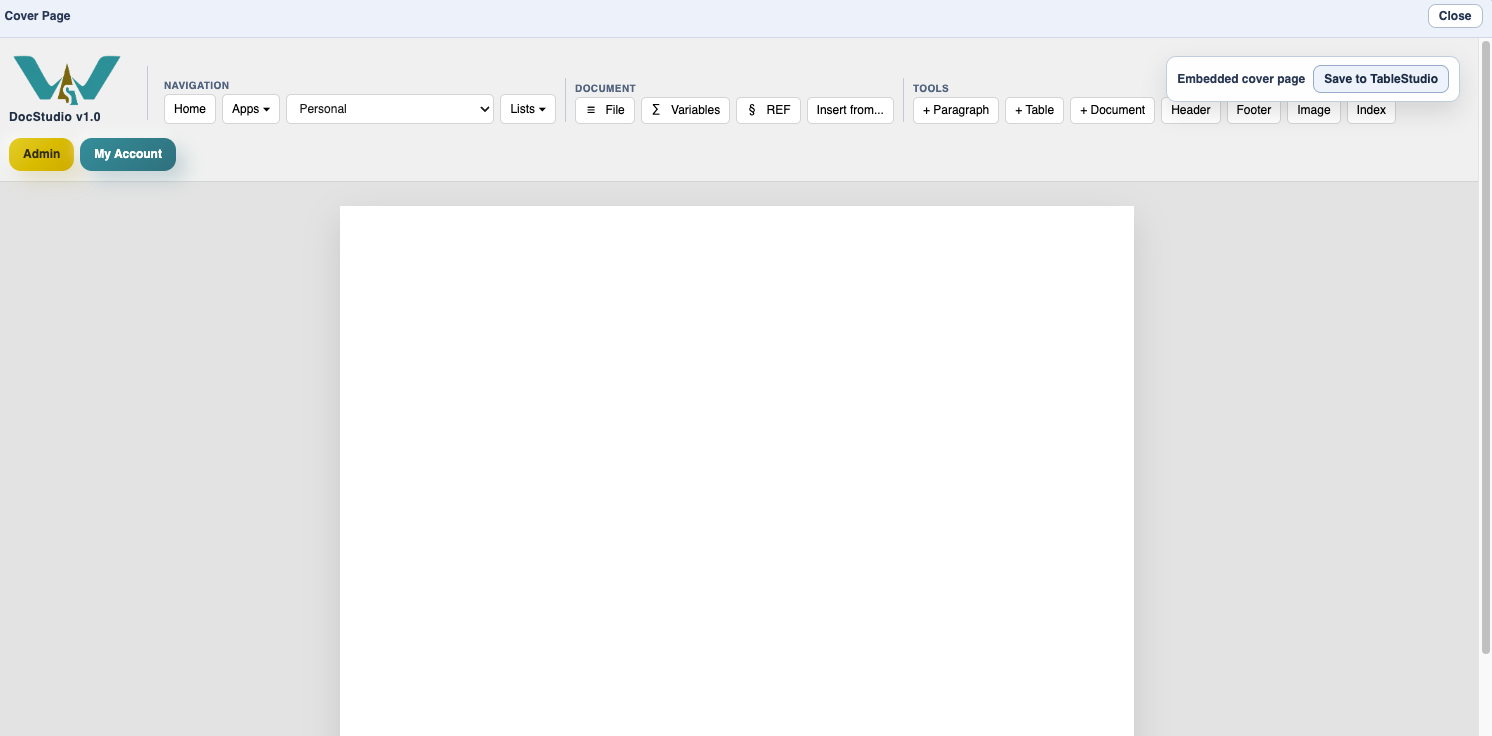Open the REF section tool
The image size is (1492, 736).
point(768,110)
